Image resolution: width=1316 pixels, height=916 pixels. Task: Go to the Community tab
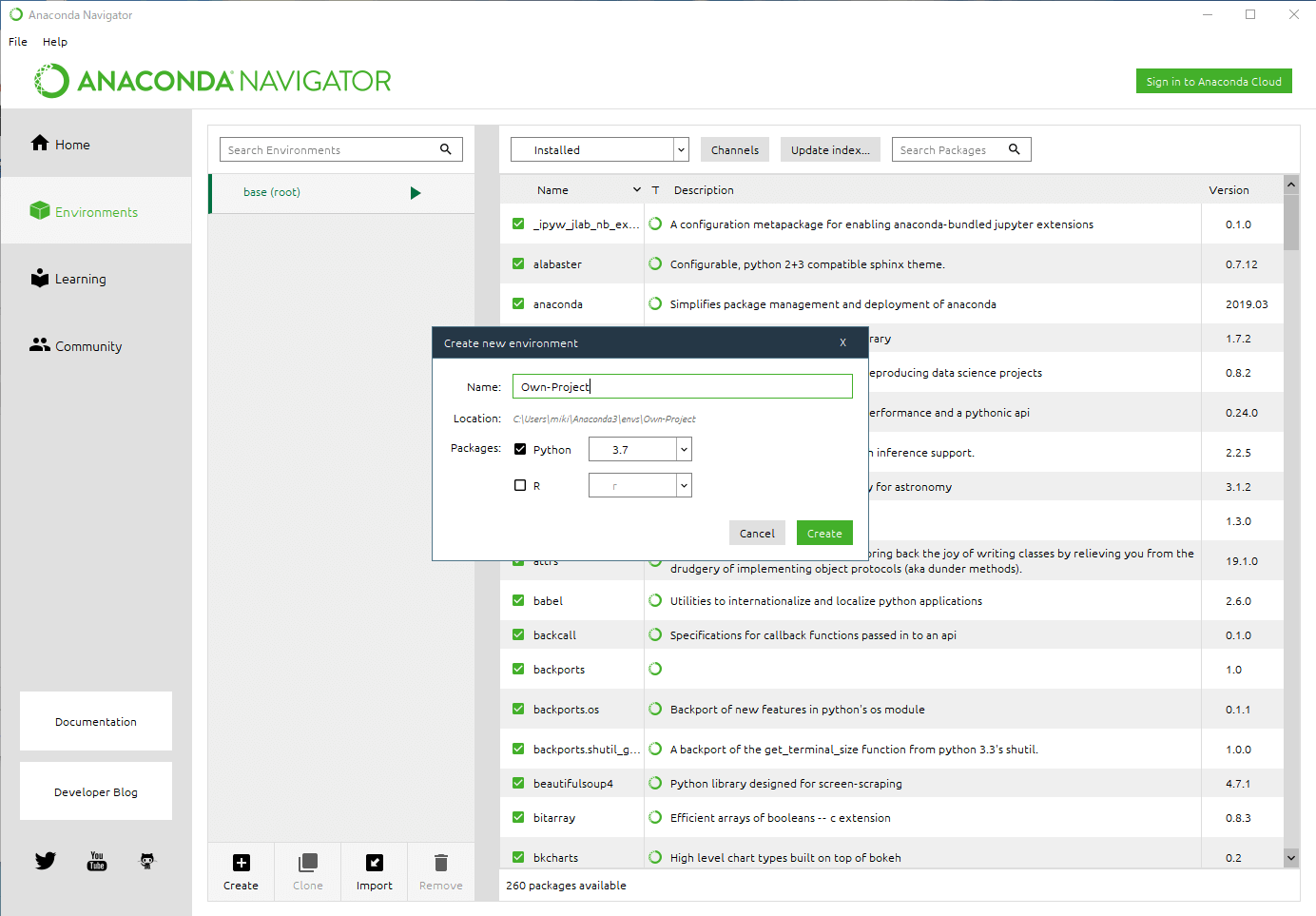tap(95, 345)
